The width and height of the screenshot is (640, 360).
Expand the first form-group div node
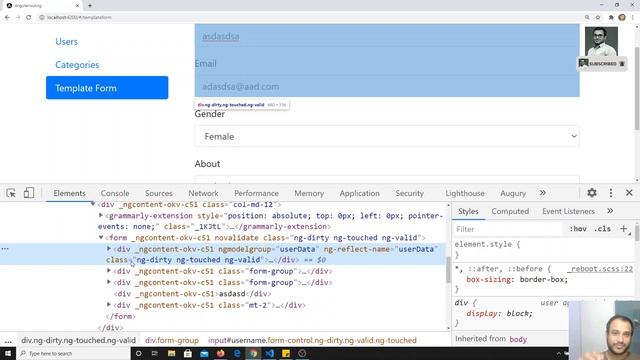(x=109, y=270)
